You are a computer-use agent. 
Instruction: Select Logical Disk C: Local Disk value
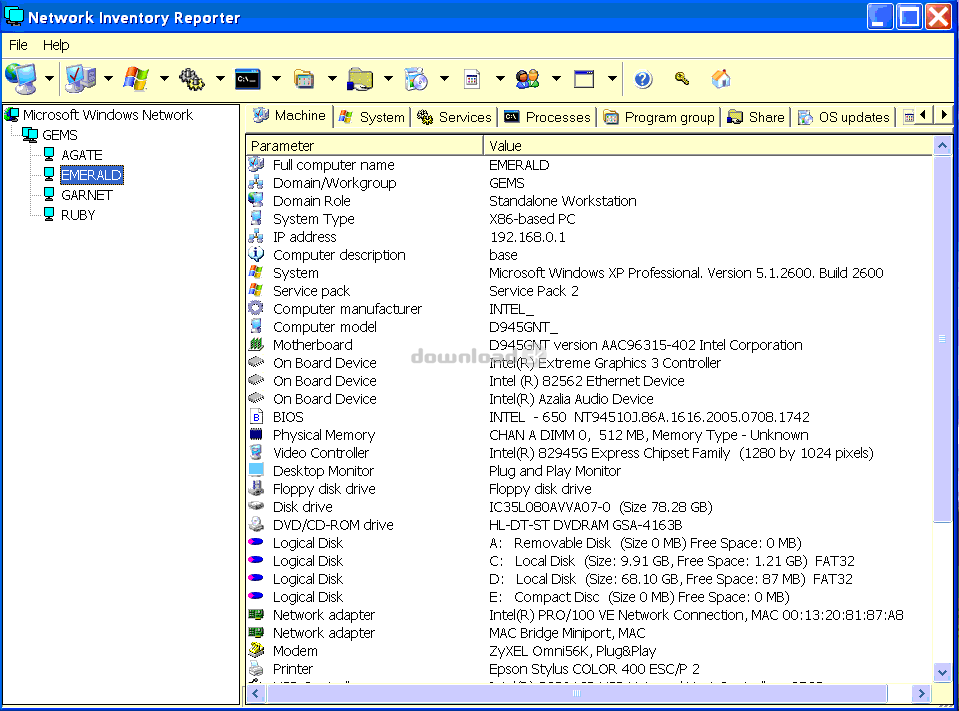(x=672, y=561)
